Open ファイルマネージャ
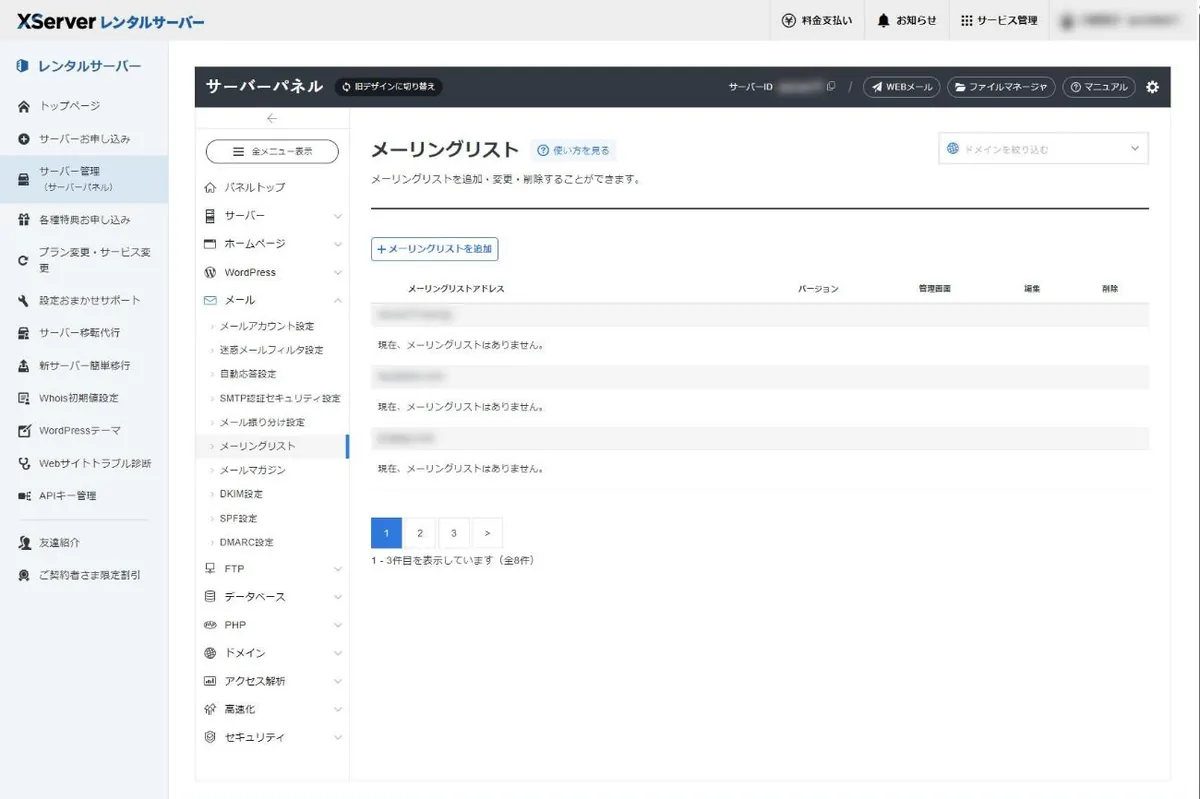The image size is (1200, 799). tap(1001, 87)
